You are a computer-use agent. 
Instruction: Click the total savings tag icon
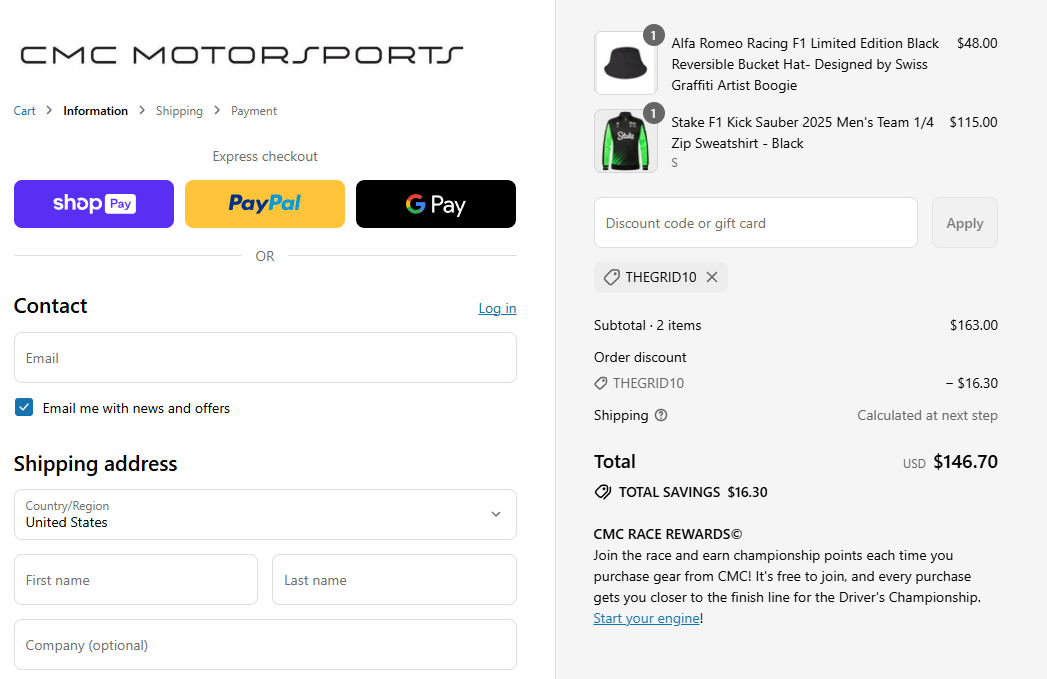point(602,492)
